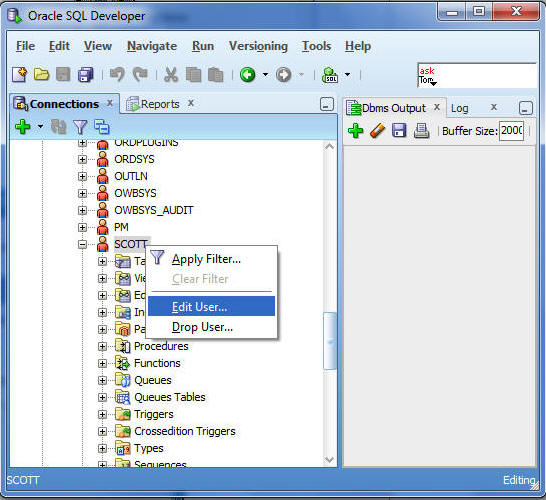
Task: Switch to the Log tab
Action: click(460, 108)
